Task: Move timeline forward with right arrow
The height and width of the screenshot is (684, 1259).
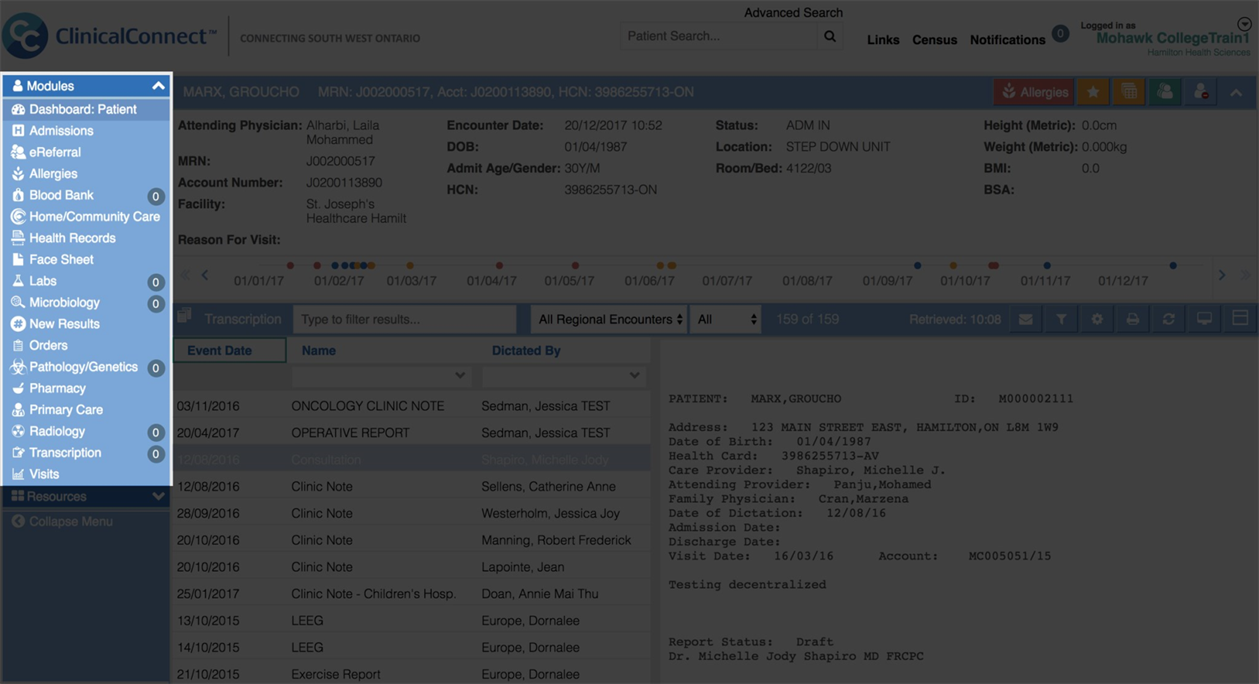Action: click(1222, 275)
